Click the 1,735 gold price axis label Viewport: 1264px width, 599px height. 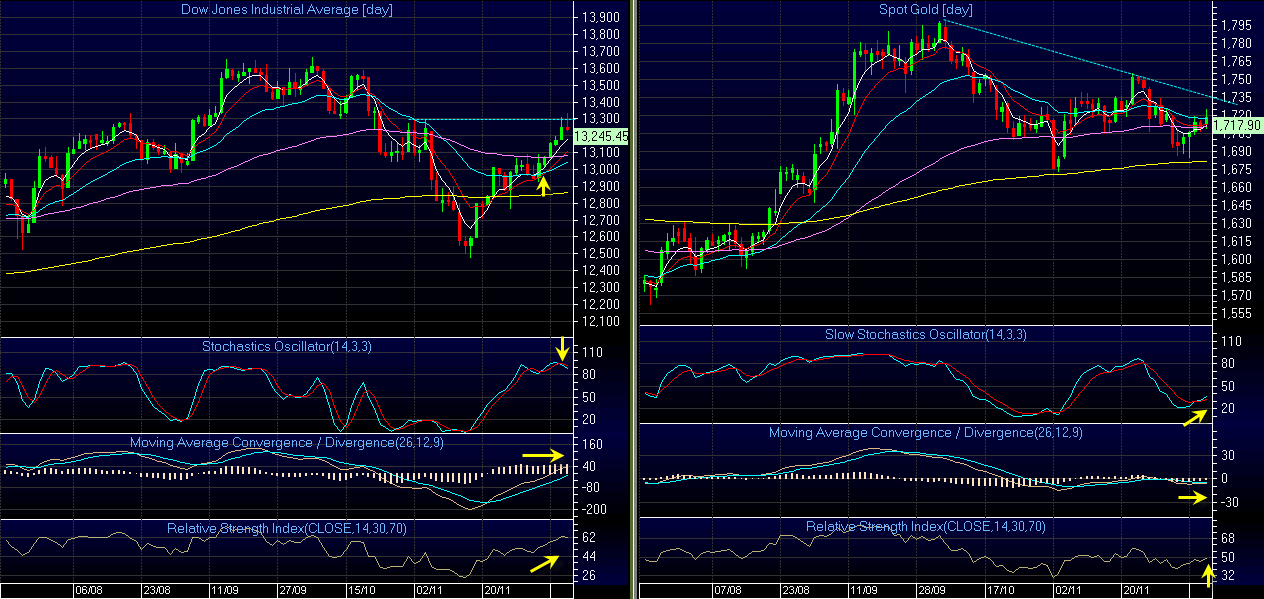(x=1236, y=97)
